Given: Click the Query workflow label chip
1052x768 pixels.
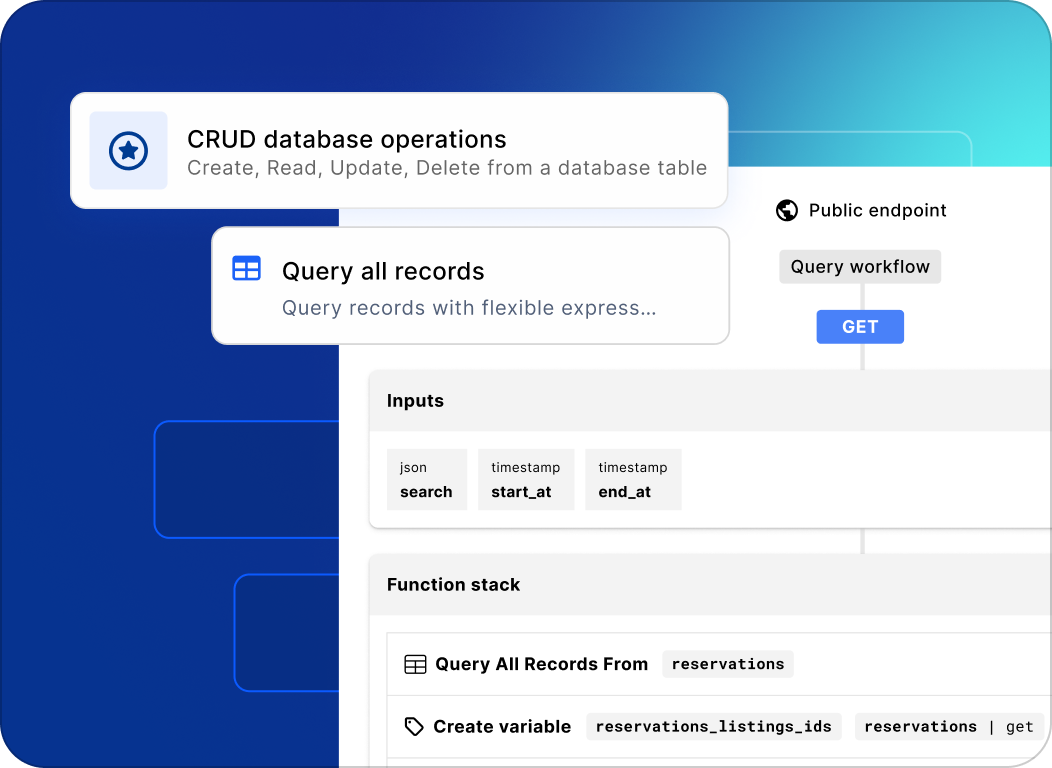Looking at the screenshot, I should 860,267.
